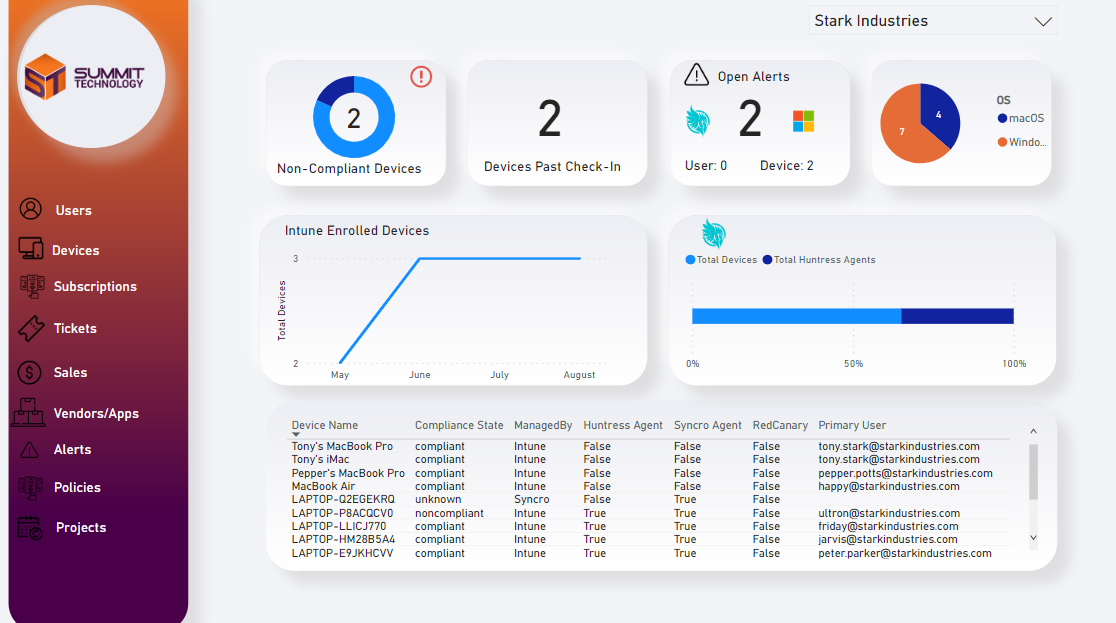Viewport: 1116px width, 623px height.
Task: Click the Tickets icon in sidebar
Action: [31, 328]
